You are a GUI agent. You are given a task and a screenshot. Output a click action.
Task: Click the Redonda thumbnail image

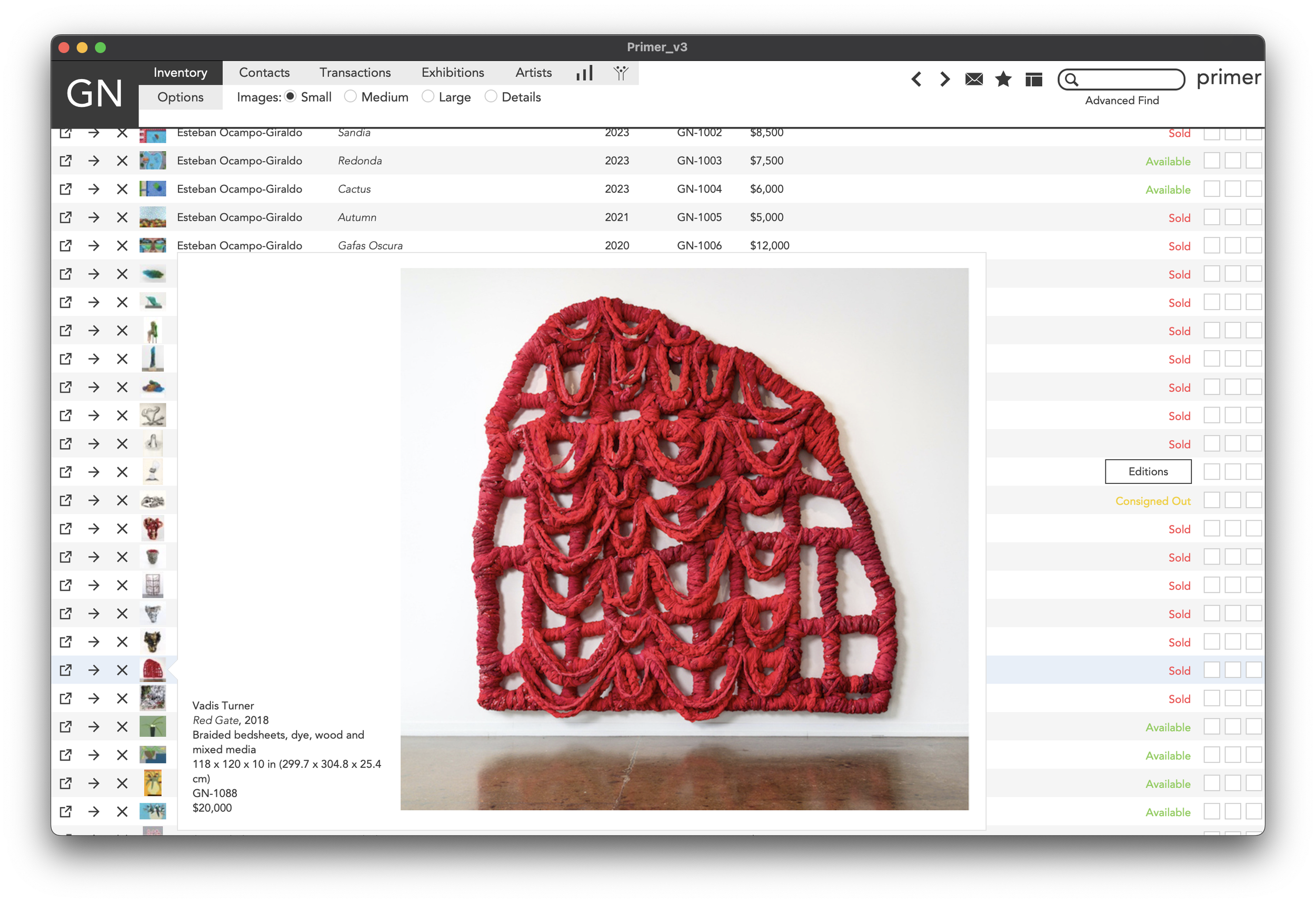(153, 161)
